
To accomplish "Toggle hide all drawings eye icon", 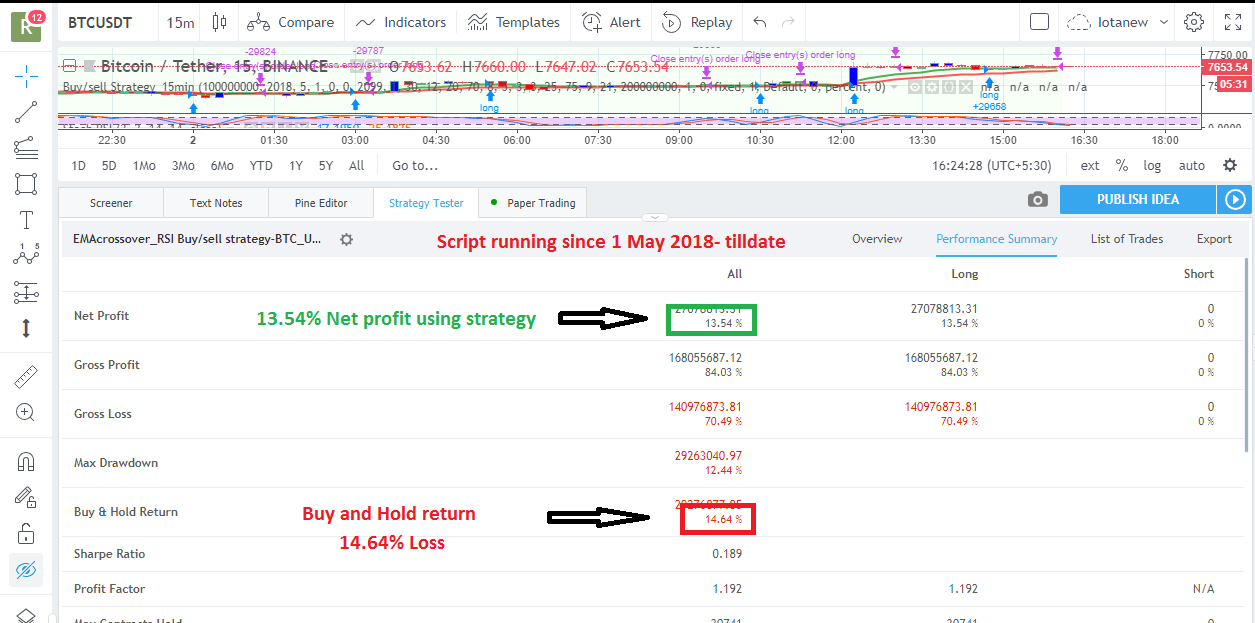I will (26, 570).
